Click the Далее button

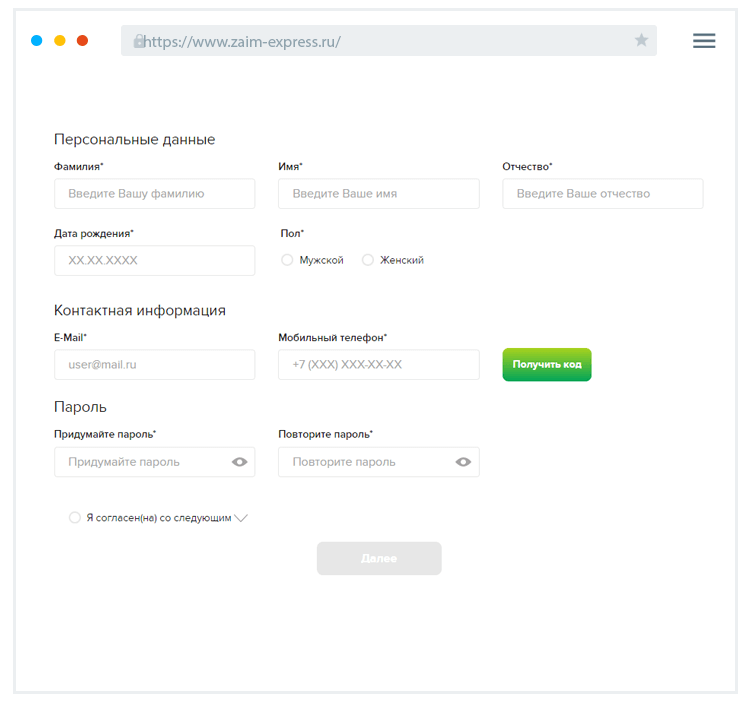point(379,558)
